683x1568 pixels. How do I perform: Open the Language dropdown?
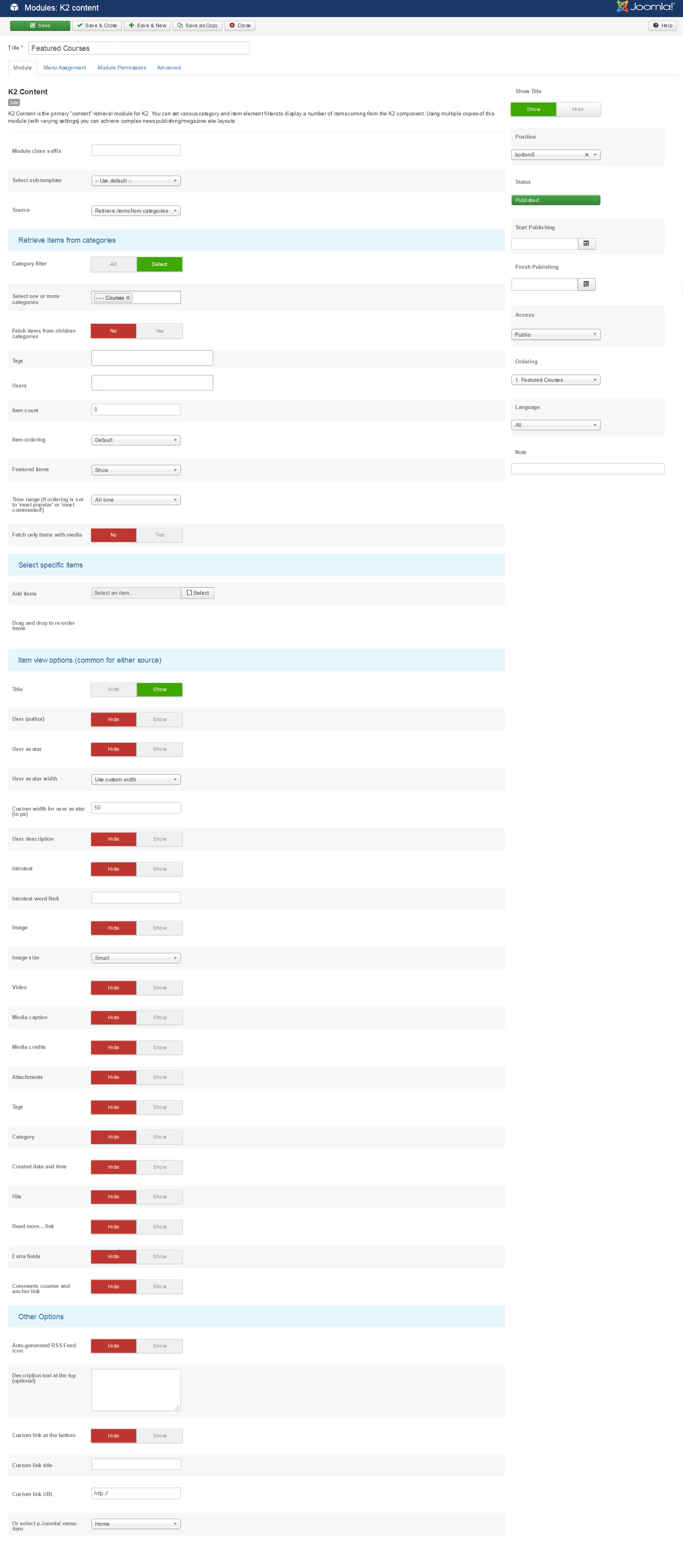pyautogui.click(x=556, y=425)
